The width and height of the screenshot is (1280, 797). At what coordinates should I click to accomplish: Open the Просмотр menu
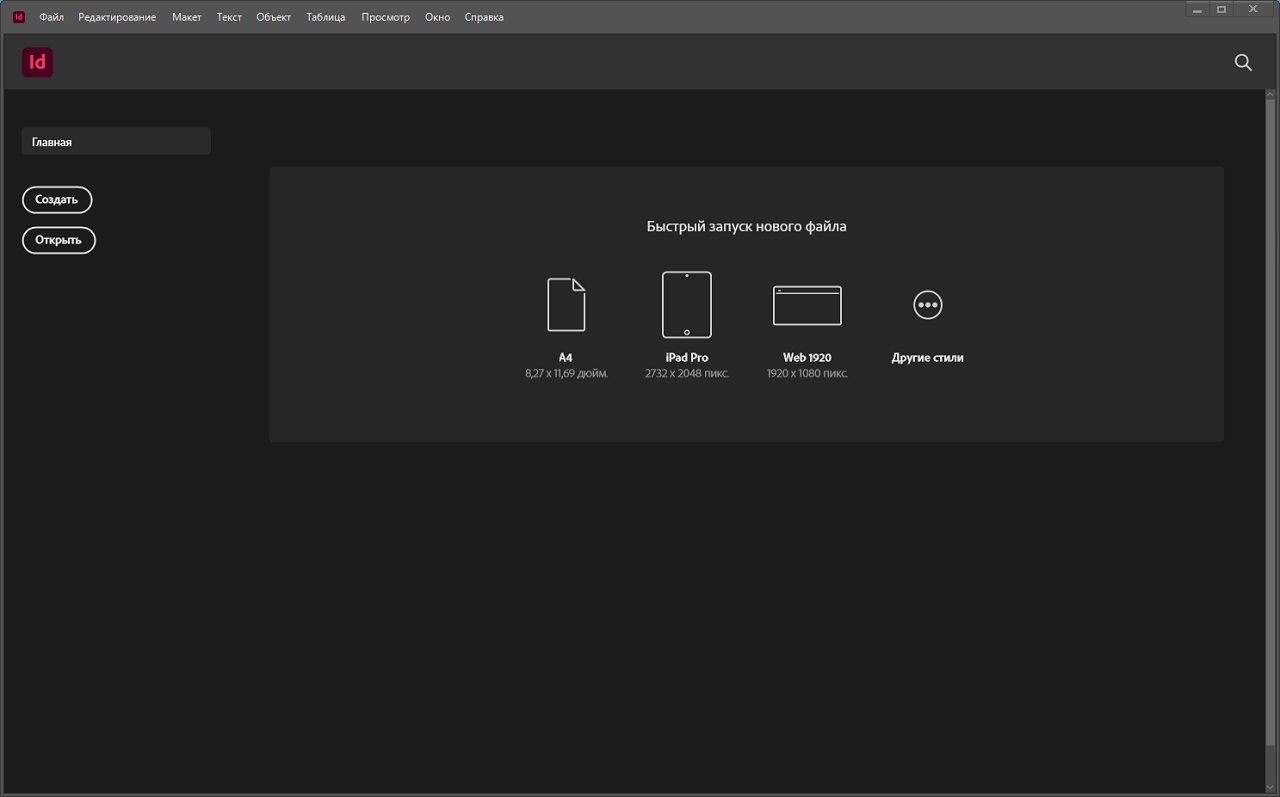point(385,17)
